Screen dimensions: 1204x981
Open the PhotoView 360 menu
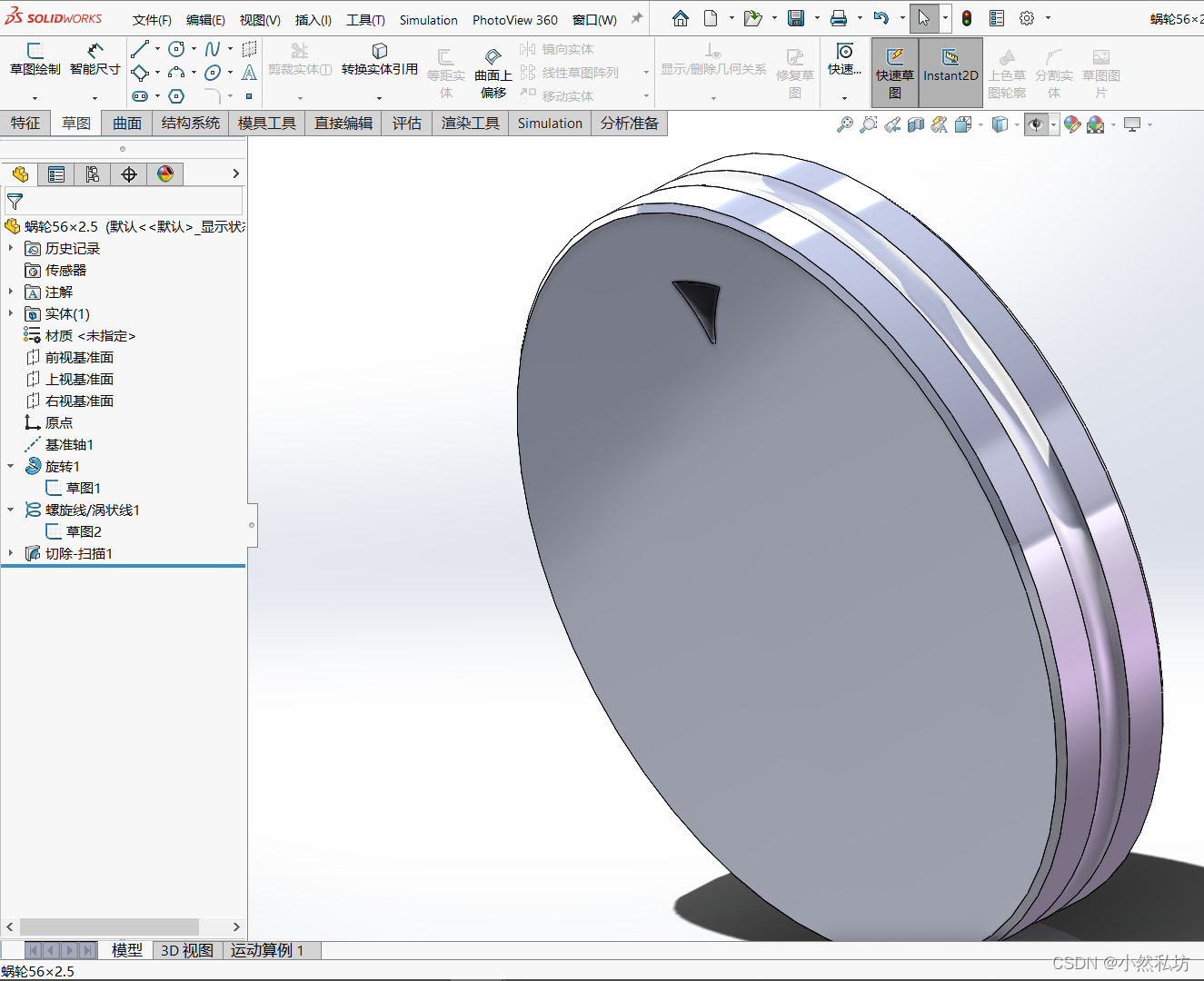coord(515,20)
